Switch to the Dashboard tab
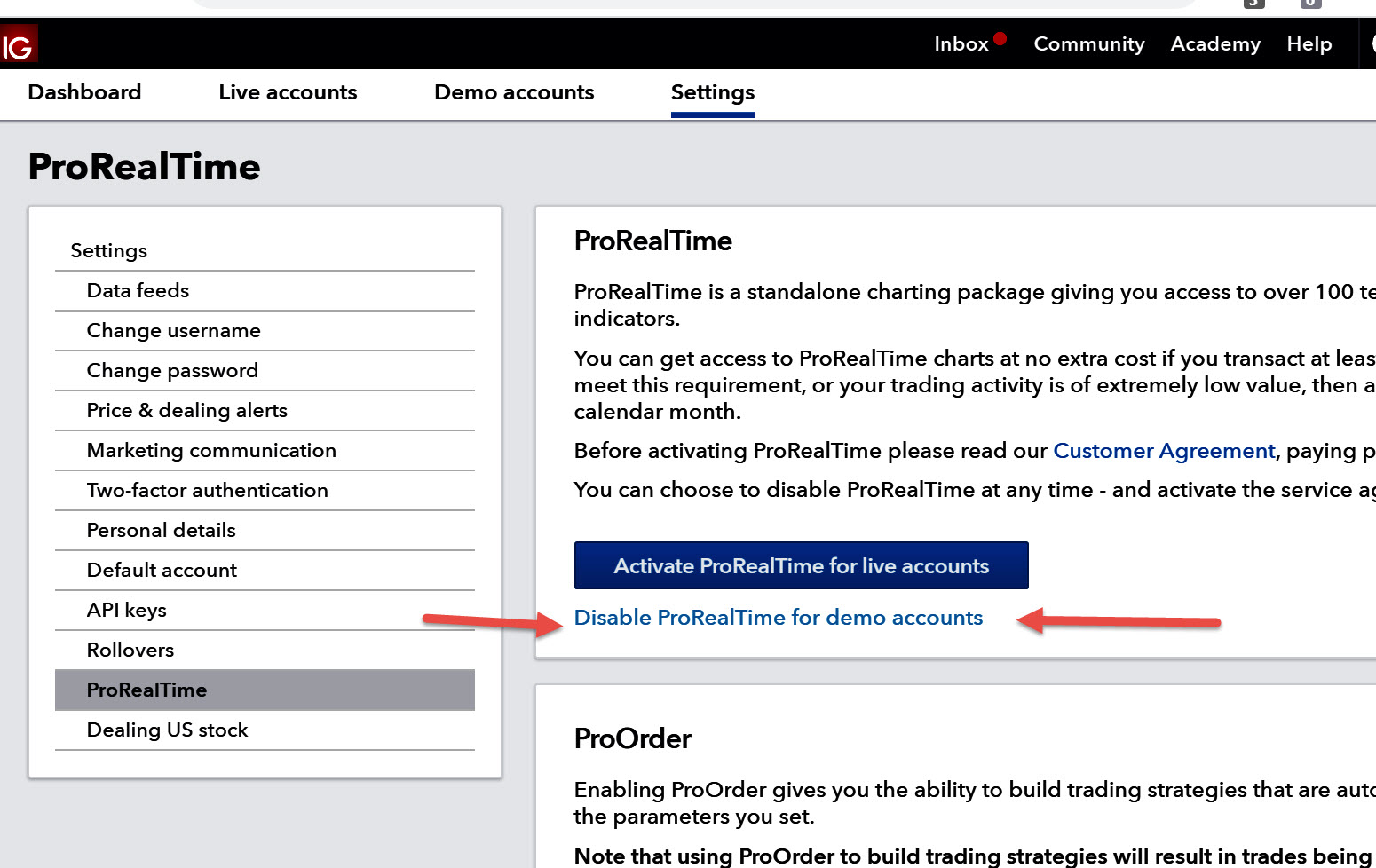 [x=84, y=92]
